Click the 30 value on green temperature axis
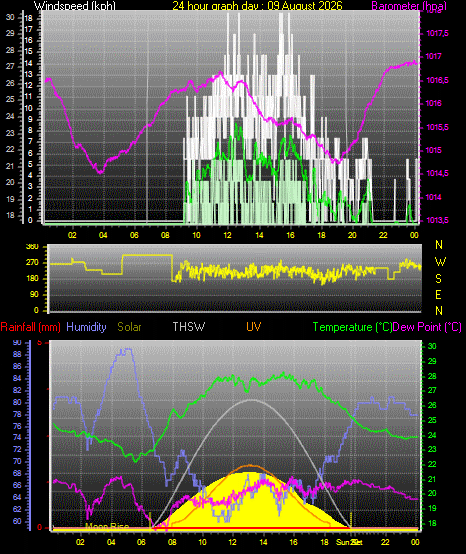466x554 pixels. (x=432, y=347)
